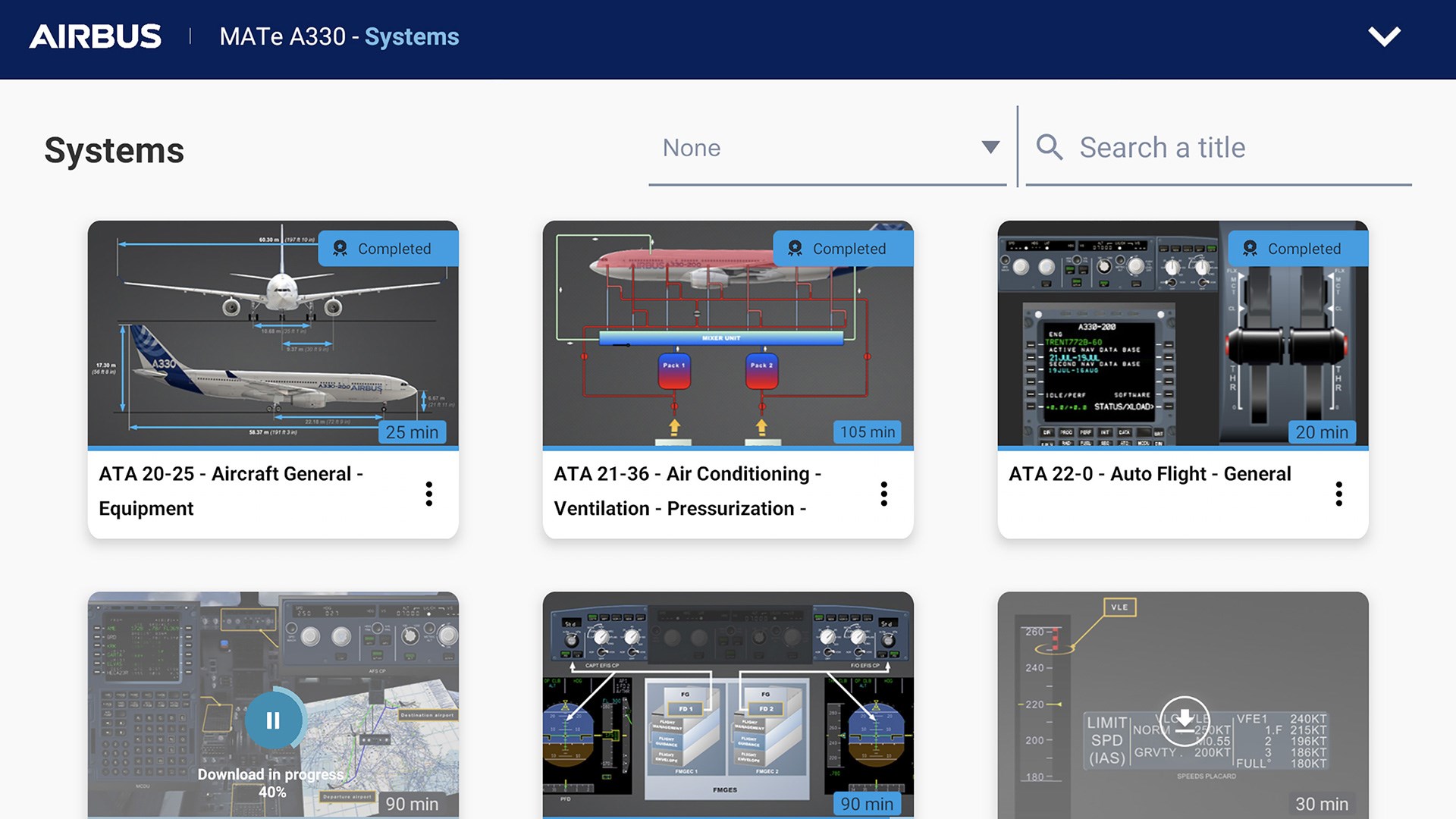Open options for ATA 22-0 card

[1339, 494]
